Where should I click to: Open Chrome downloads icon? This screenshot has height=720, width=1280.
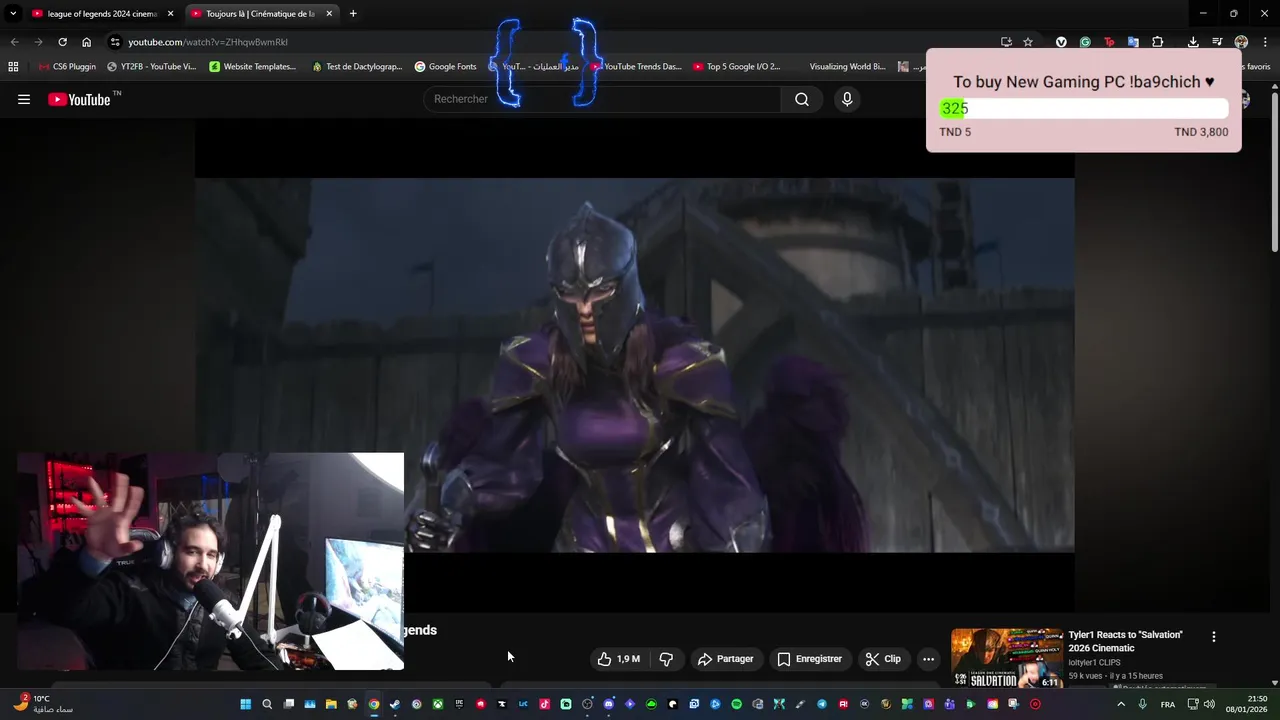(1193, 42)
